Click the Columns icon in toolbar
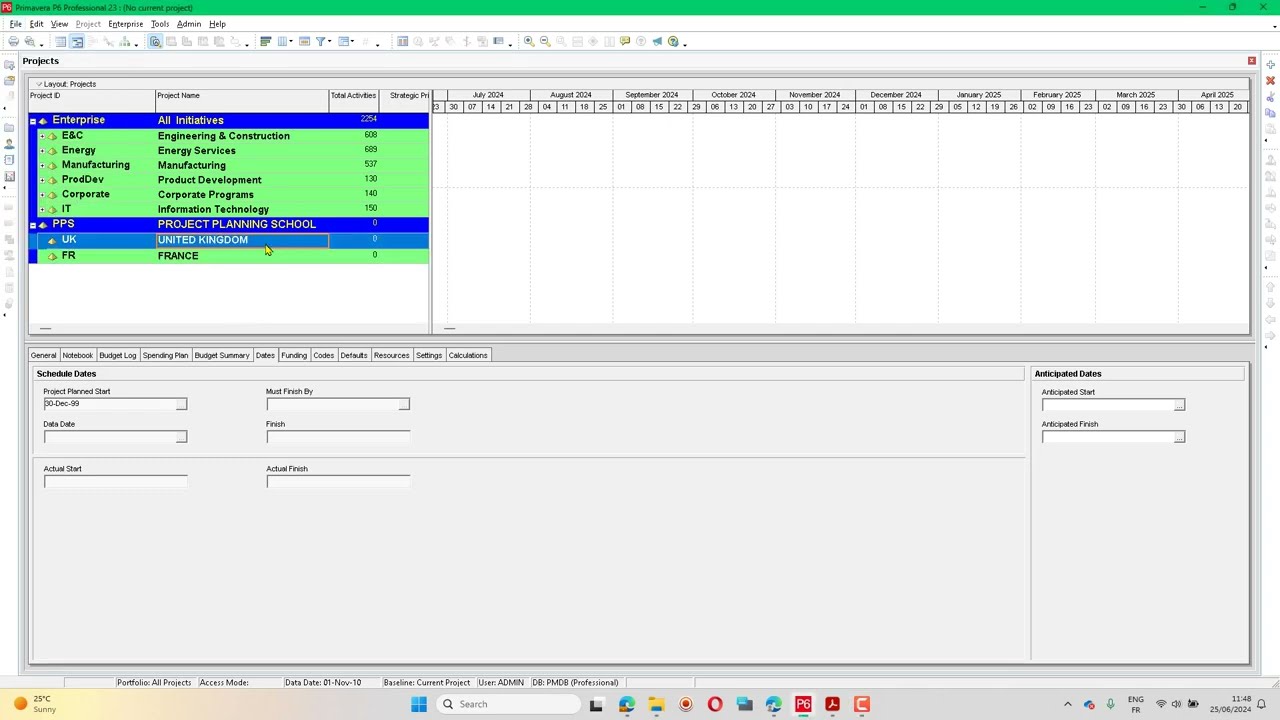This screenshot has width=1280, height=720. click(x=285, y=41)
